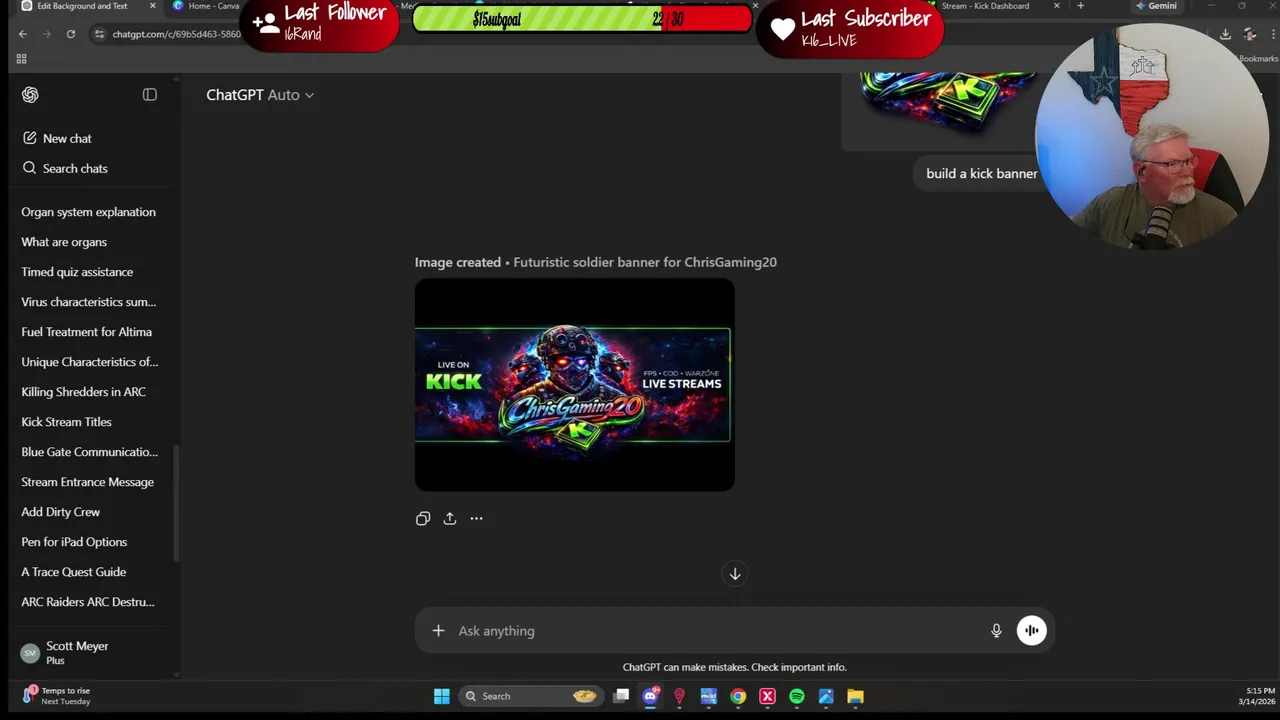The height and width of the screenshot is (720, 1280).
Task: Open chat 'Virus characteristics sum...'
Action: tap(88, 302)
